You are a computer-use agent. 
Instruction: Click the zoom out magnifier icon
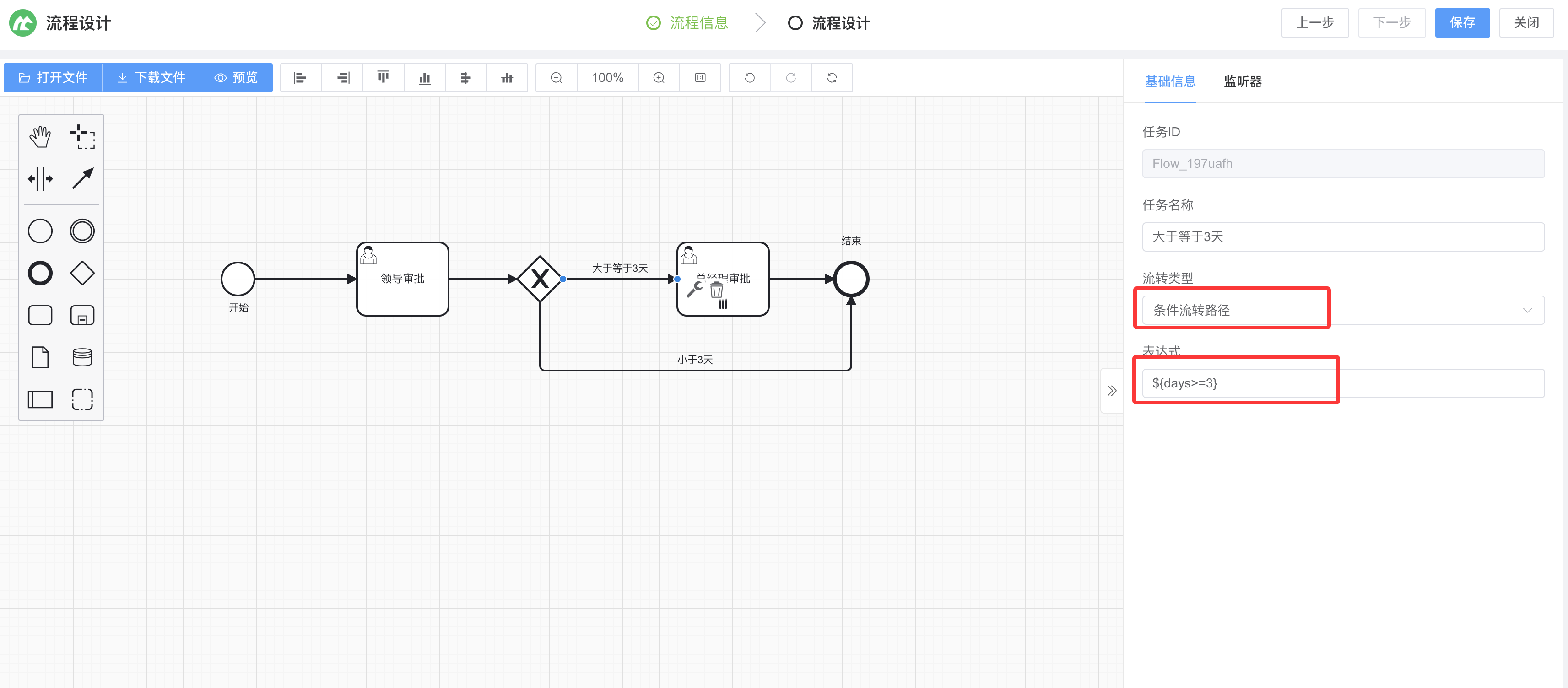point(556,78)
